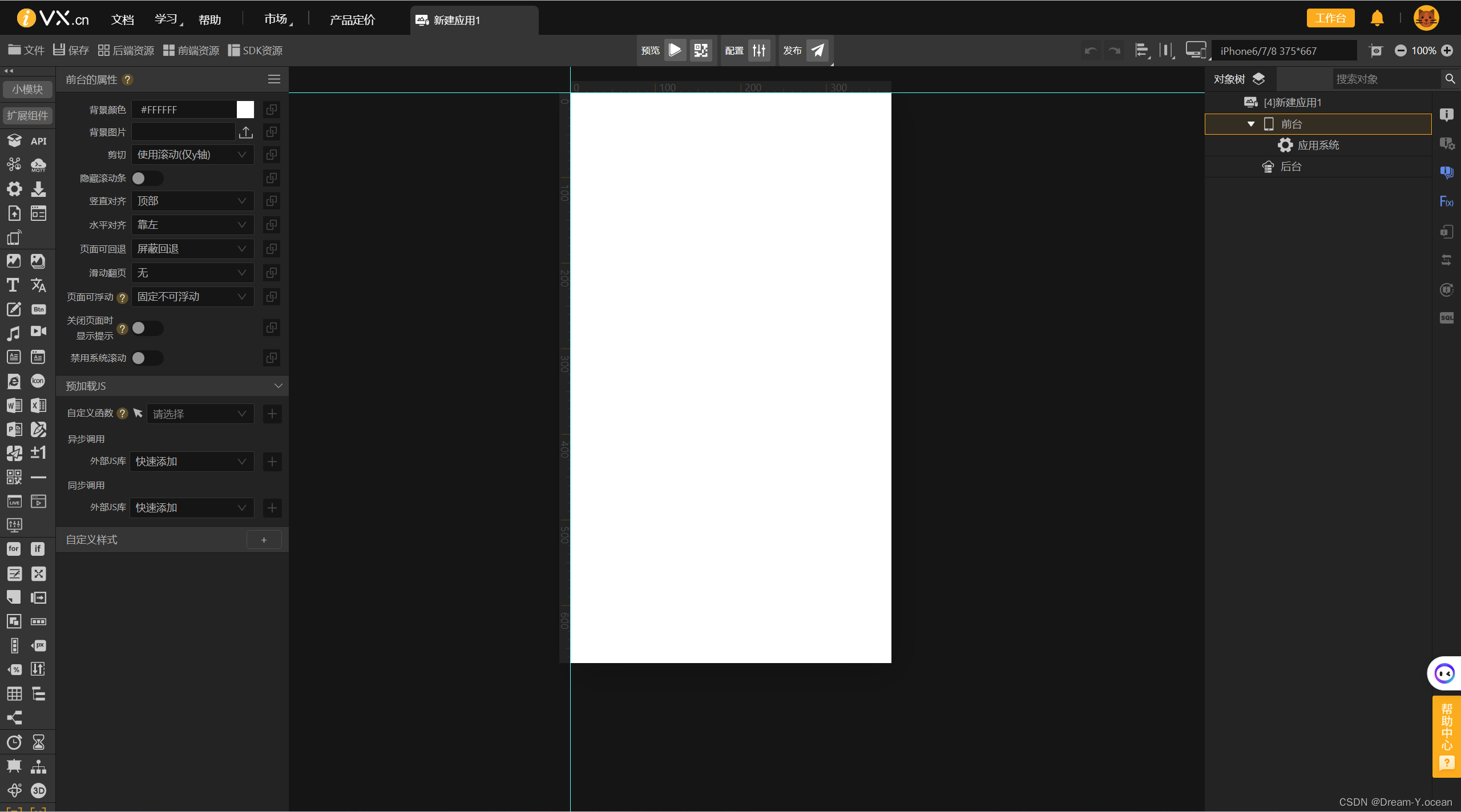The image size is (1461, 812).
Task: Select the timer clock component
Action: (x=14, y=742)
